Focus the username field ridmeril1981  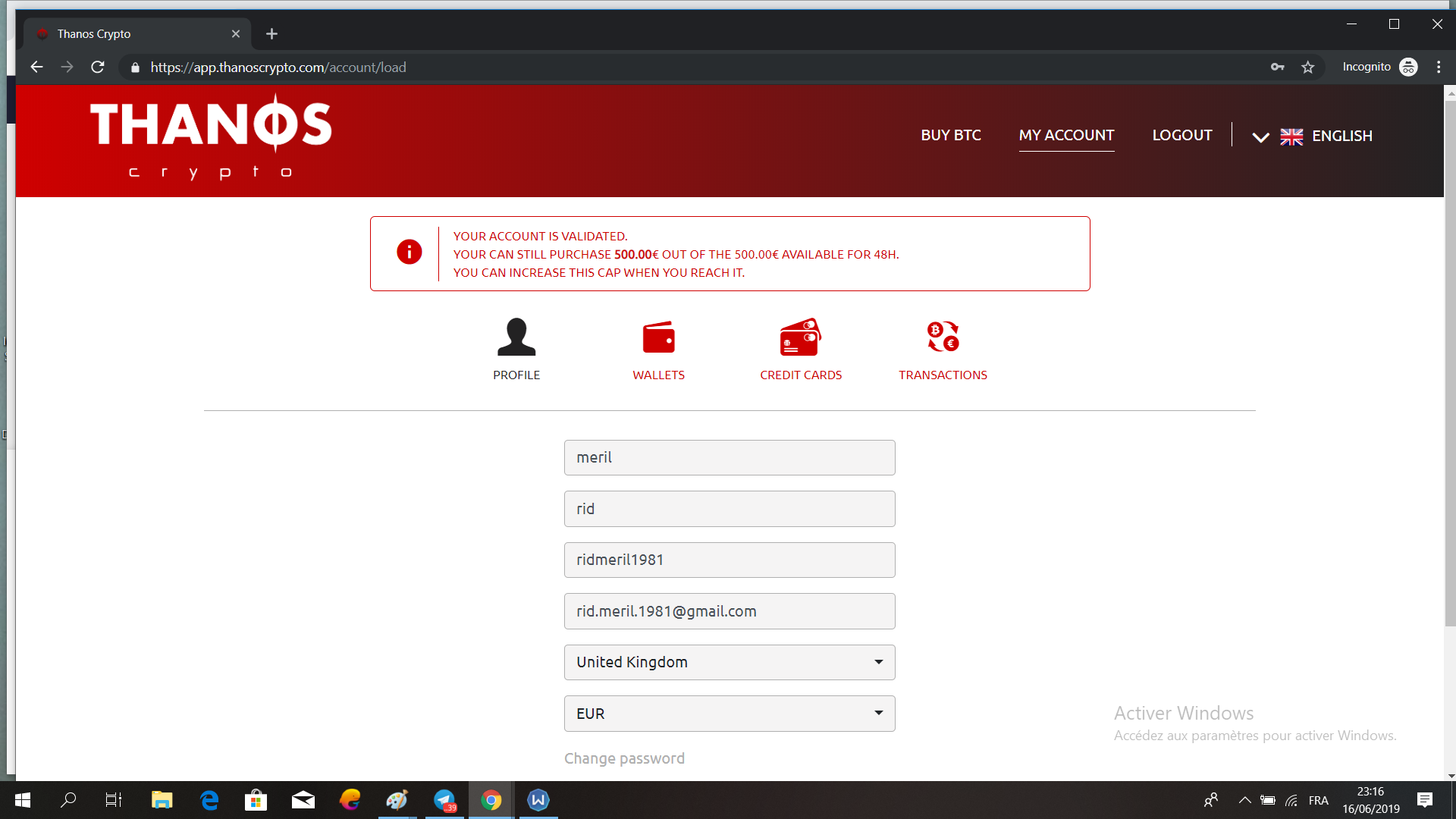(729, 560)
